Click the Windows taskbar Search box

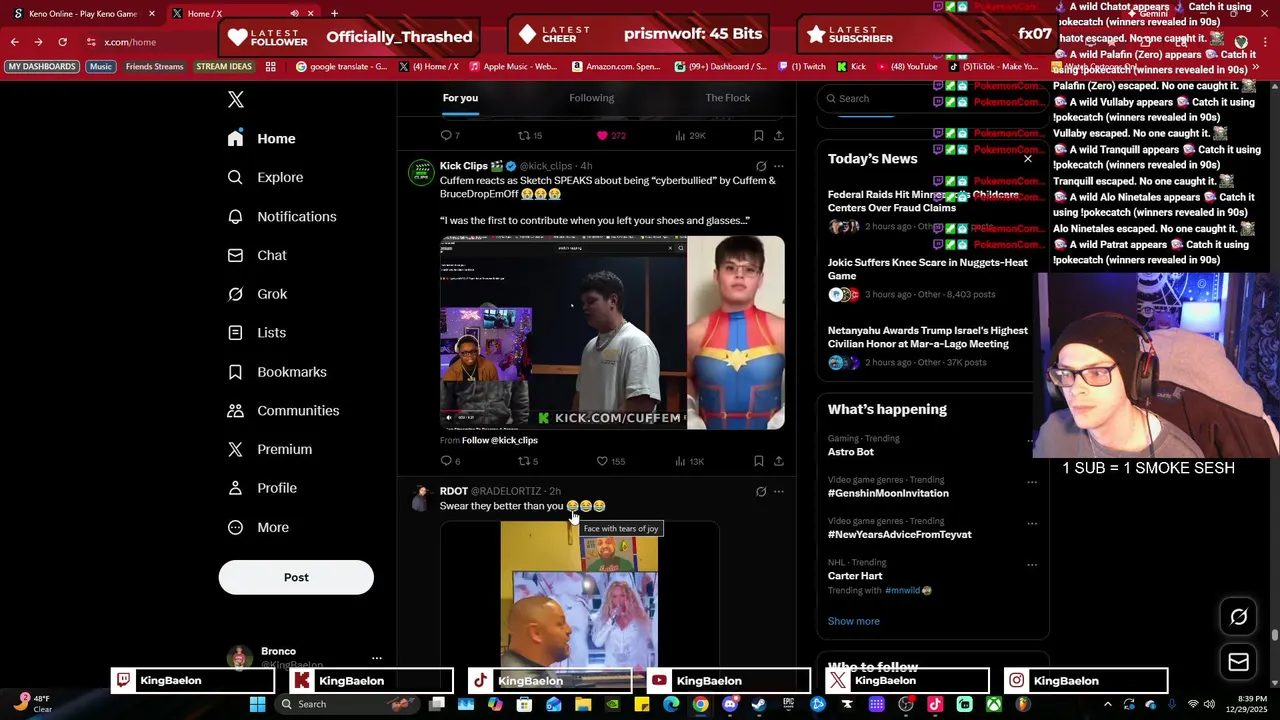click(345, 704)
